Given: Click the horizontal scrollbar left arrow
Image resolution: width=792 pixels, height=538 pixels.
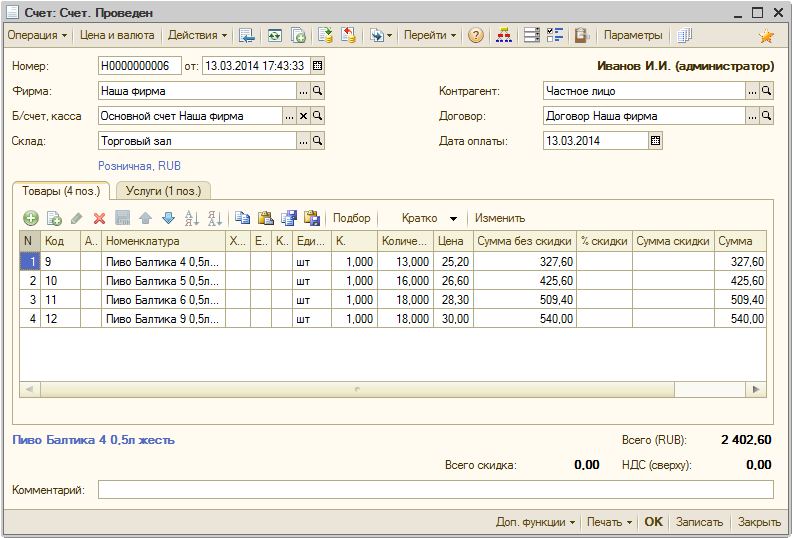Looking at the screenshot, I should 29,389.
